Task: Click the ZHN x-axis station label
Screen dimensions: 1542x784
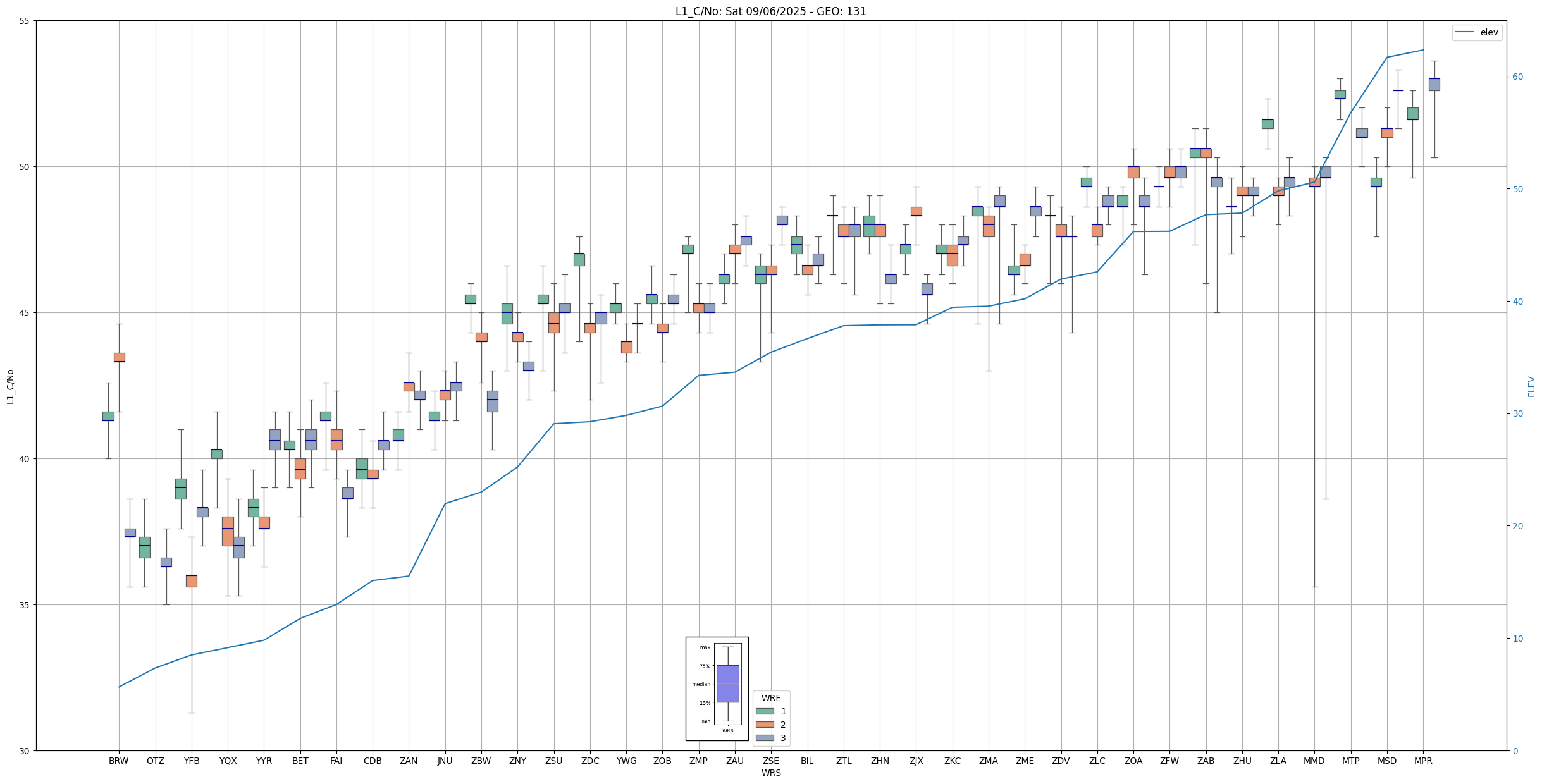Action: pyautogui.click(x=880, y=761)
